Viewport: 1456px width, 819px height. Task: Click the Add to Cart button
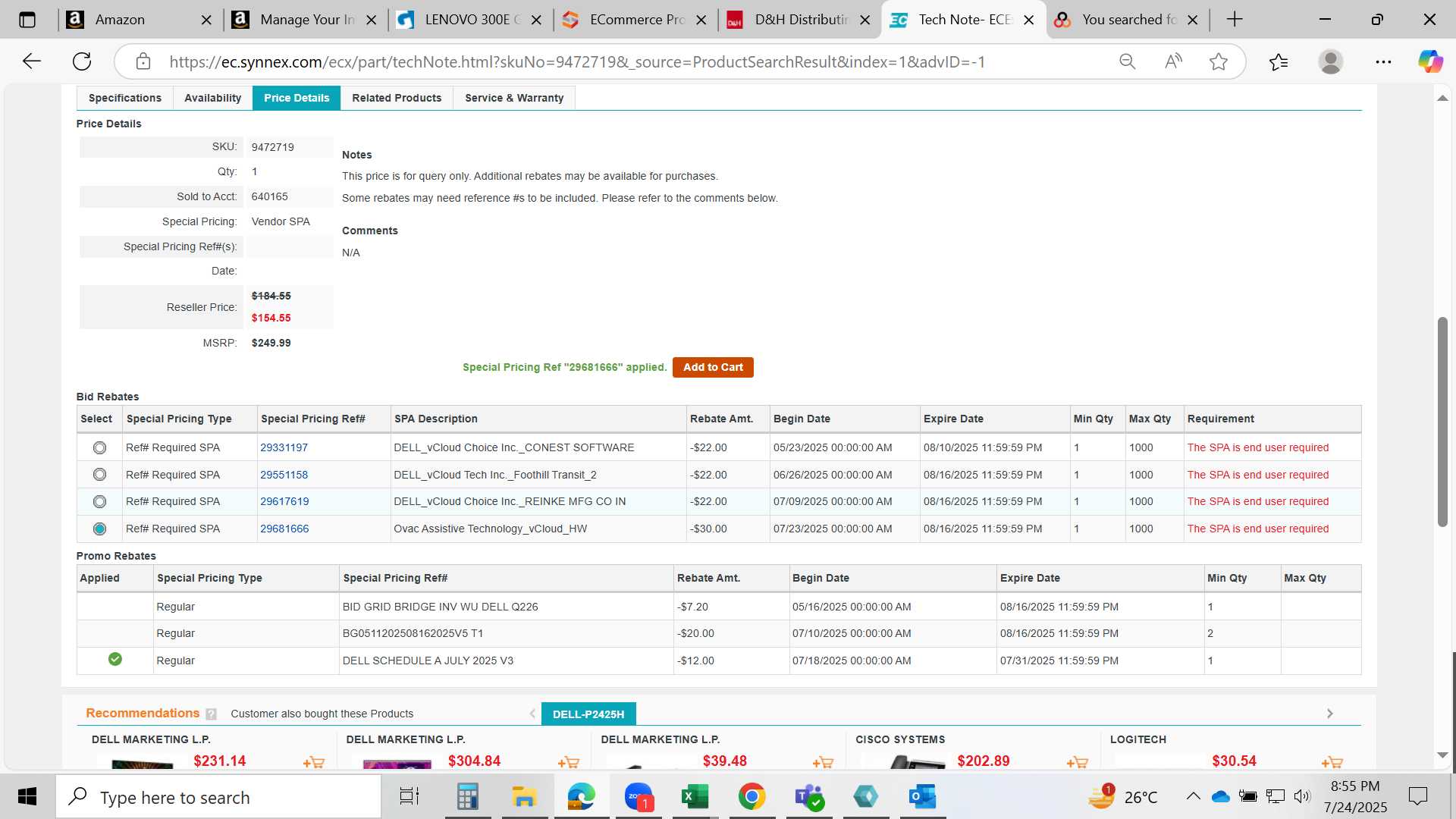pos(713,367)
